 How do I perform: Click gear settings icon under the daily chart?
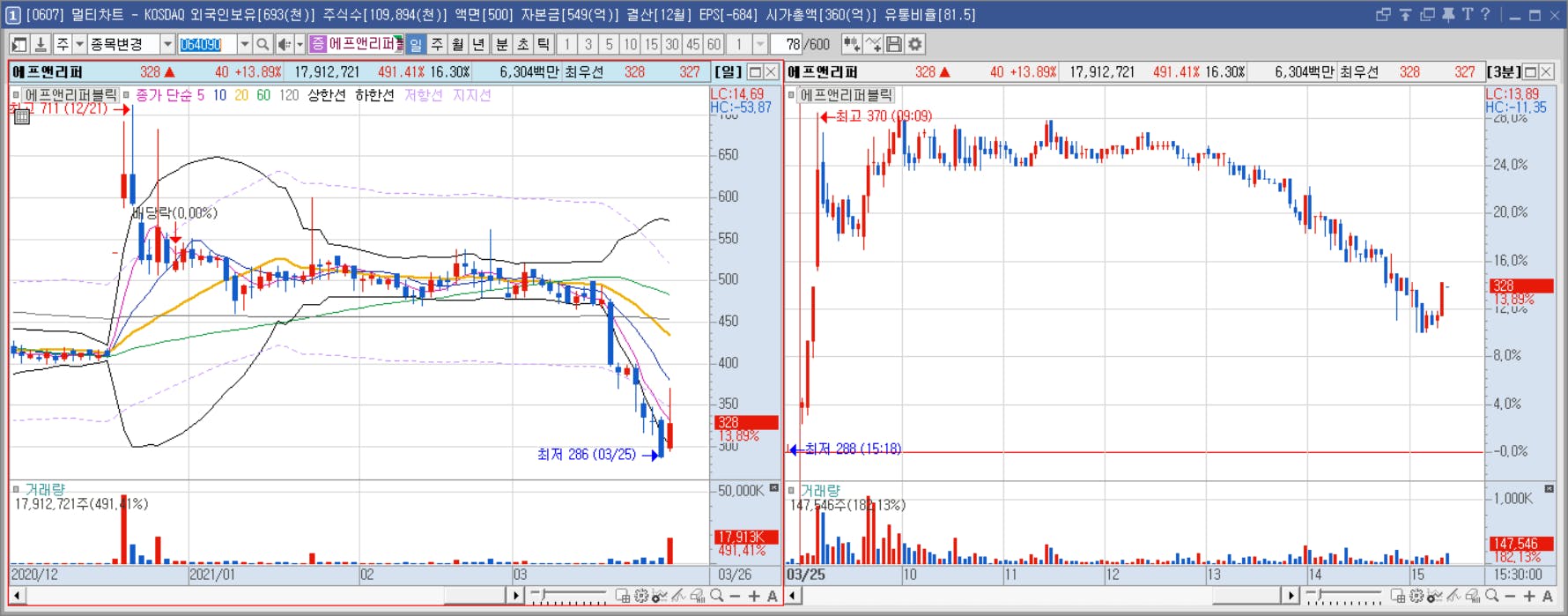click(x=641, y=597)
